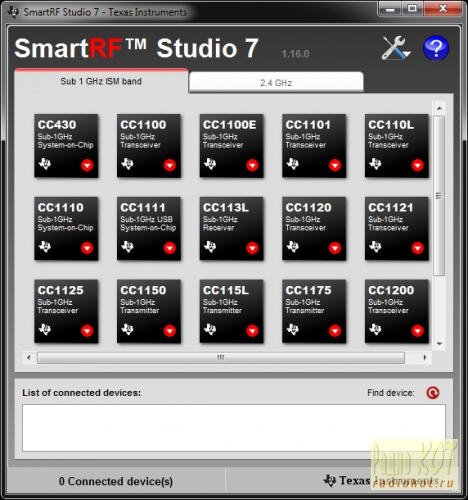Refresh device list with Find device icon
This screenshot has height=500, width=468.
click(433, 393)
